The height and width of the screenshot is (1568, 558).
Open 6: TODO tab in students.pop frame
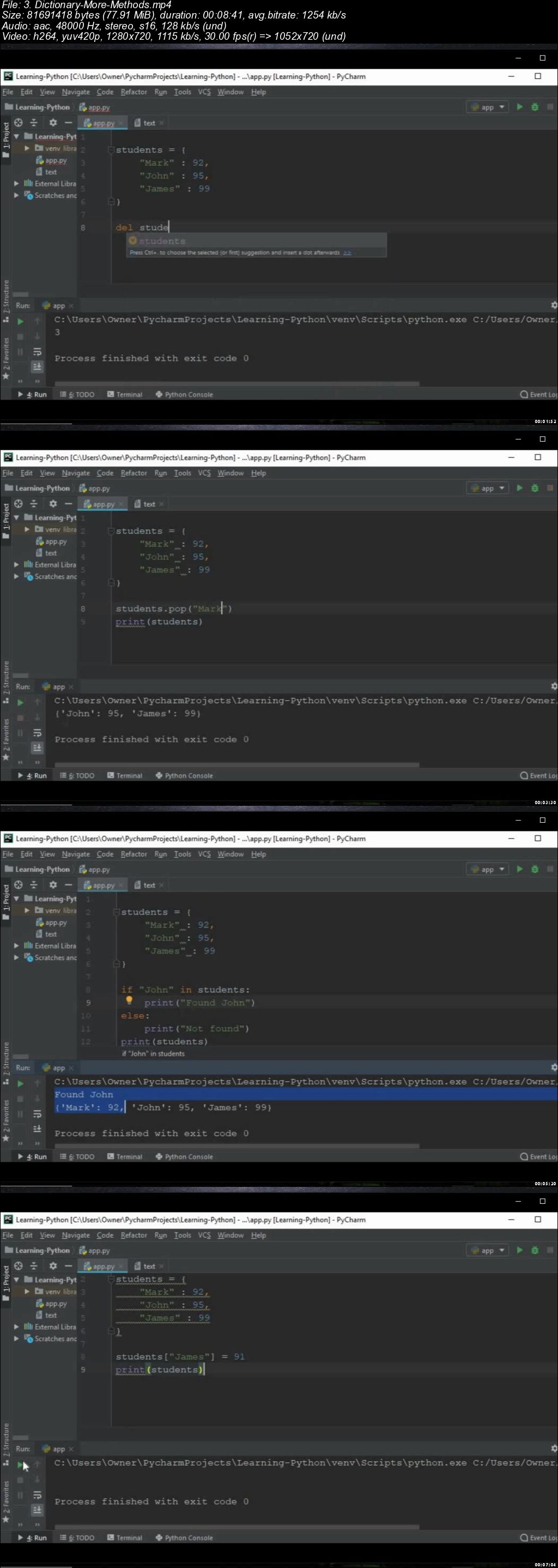coord(77,775)
